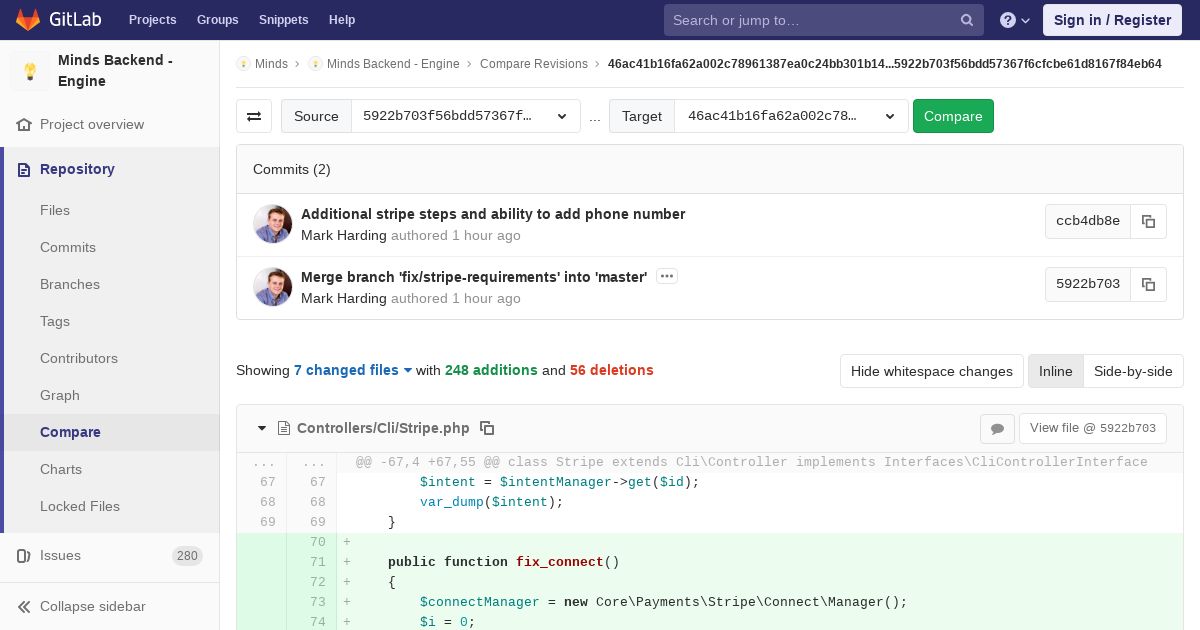Click Minds Backend Engine icon in breadcrumb
Viewport: 1200px width, 630px height.
[x=315, y=64]
